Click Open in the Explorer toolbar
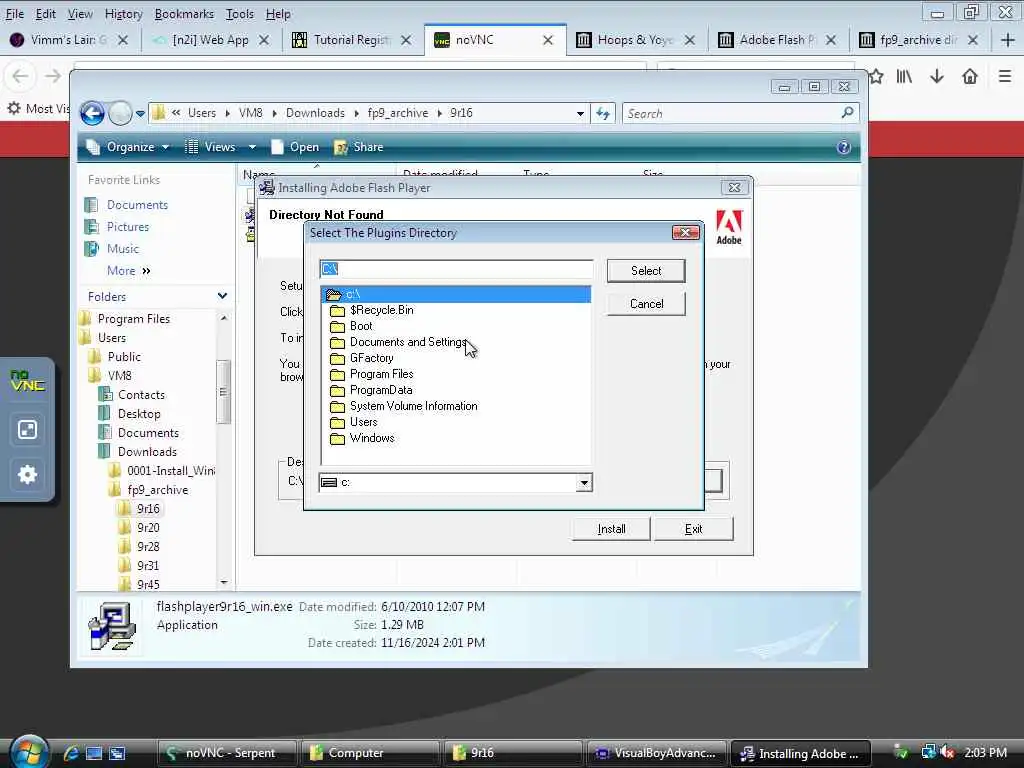The image size is (1024, 768). pyautogui.click(x=295, y=147)
